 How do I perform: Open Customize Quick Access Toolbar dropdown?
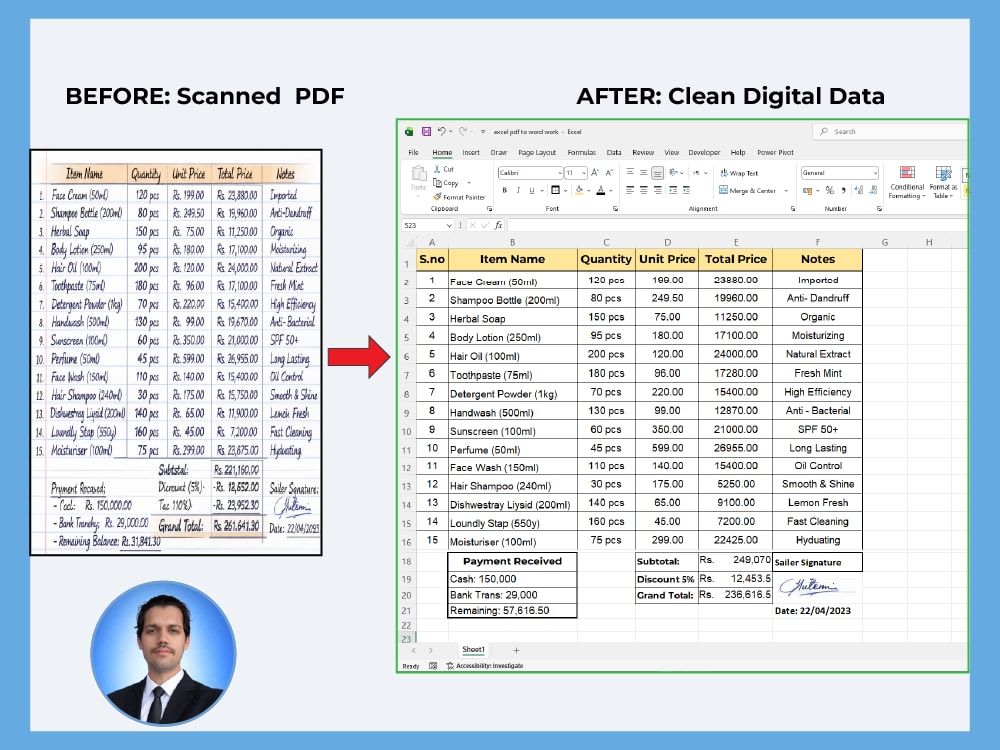(x=483, y=132)
